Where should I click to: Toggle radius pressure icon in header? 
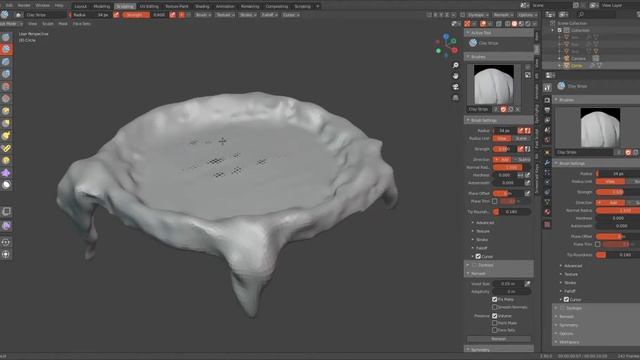coord(116,15)
